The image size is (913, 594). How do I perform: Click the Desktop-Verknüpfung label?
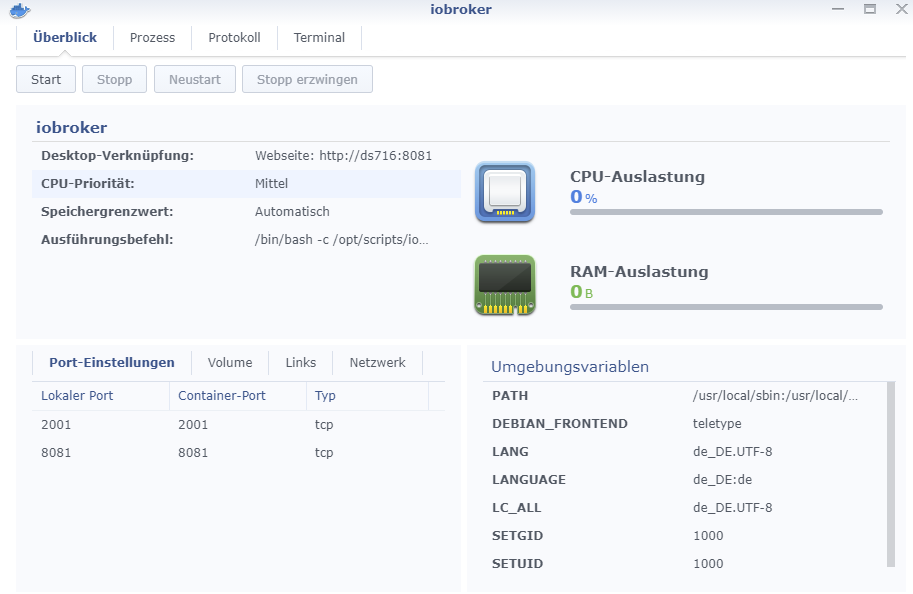point(117,156)
